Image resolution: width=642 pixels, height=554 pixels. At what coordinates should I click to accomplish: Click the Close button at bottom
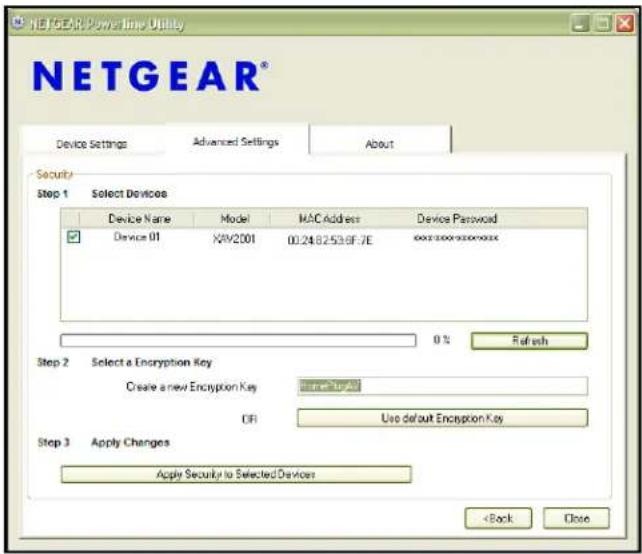576,518
